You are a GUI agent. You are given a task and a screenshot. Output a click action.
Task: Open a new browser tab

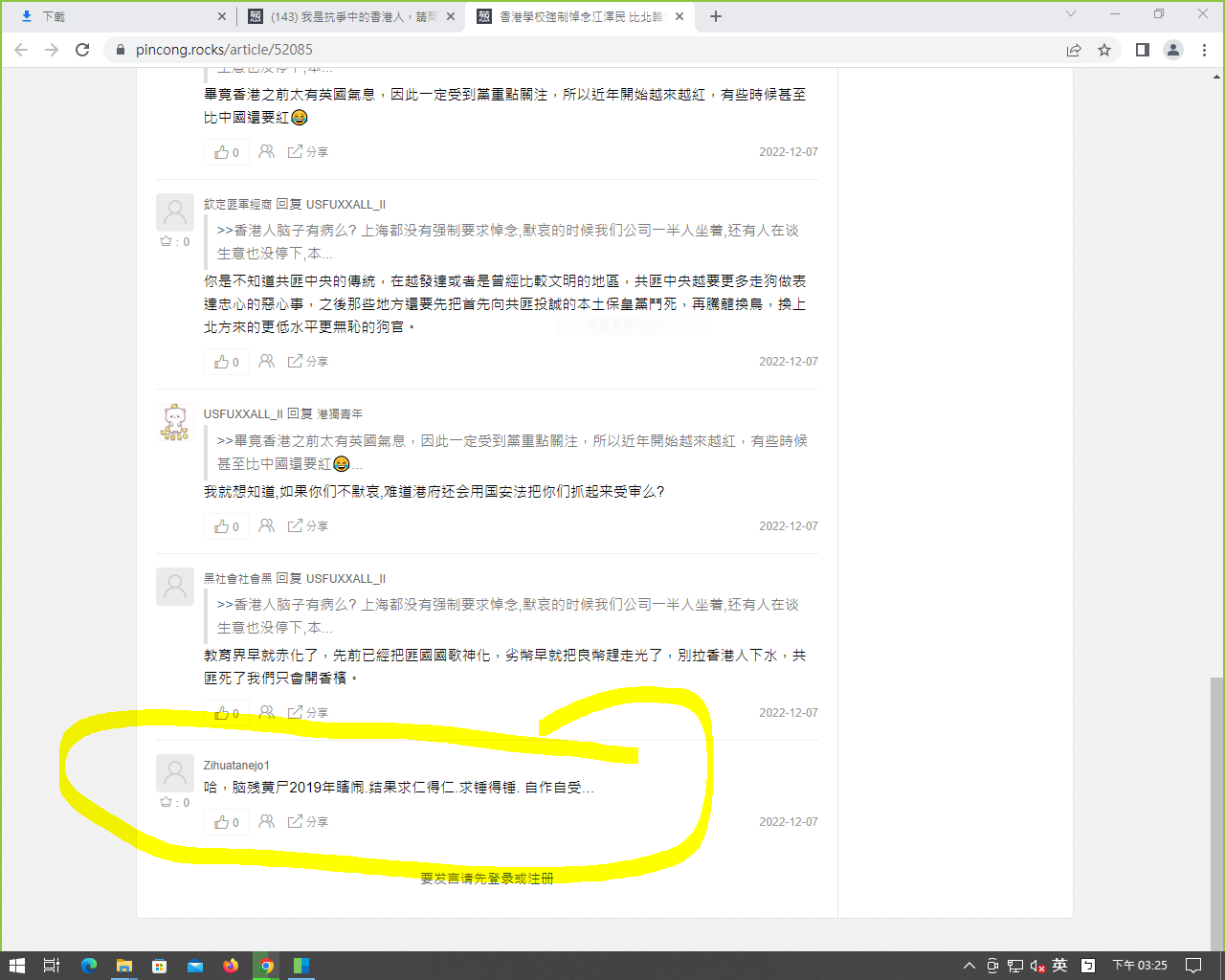715,16
